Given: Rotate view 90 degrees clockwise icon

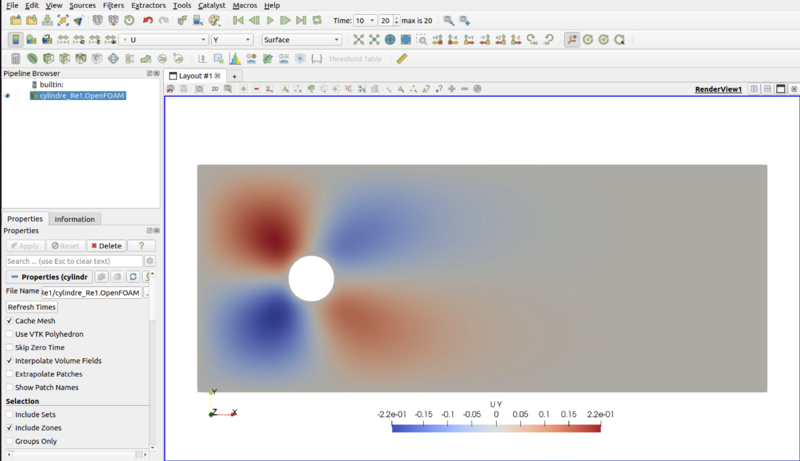Looking at the screenshot, I should click(532, 39).
